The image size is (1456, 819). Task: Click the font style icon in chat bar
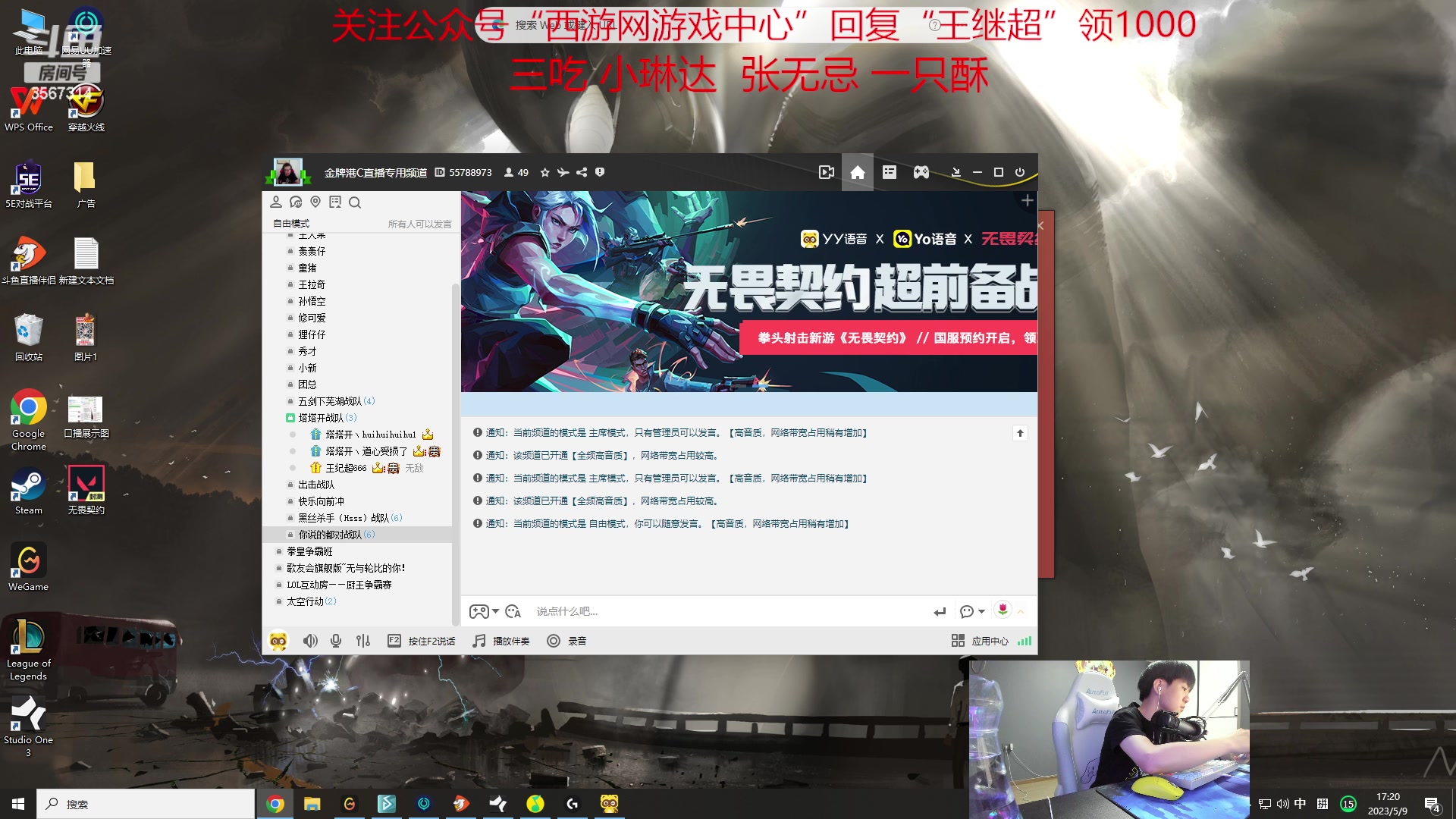click(x=513, y=611)
